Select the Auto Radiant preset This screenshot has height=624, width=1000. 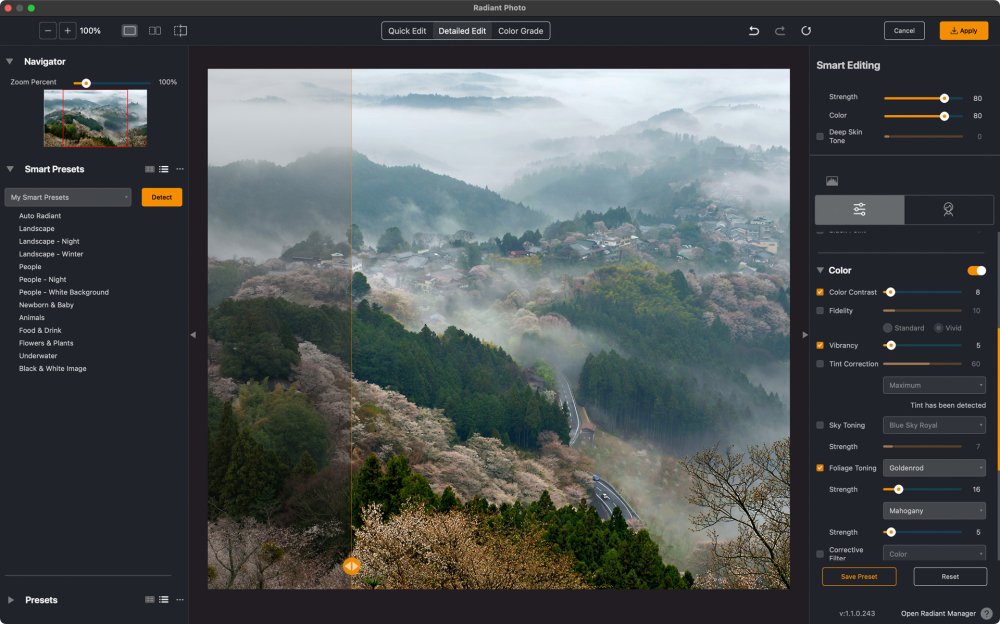(40, 216)
